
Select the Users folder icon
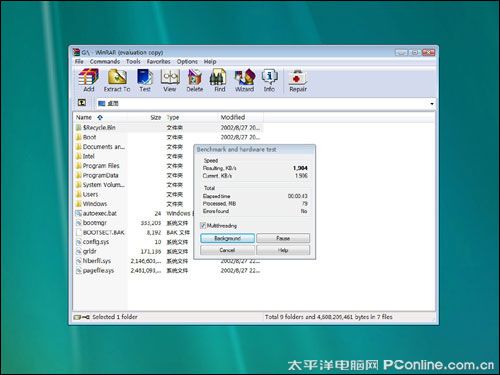[x=79, y=194]
